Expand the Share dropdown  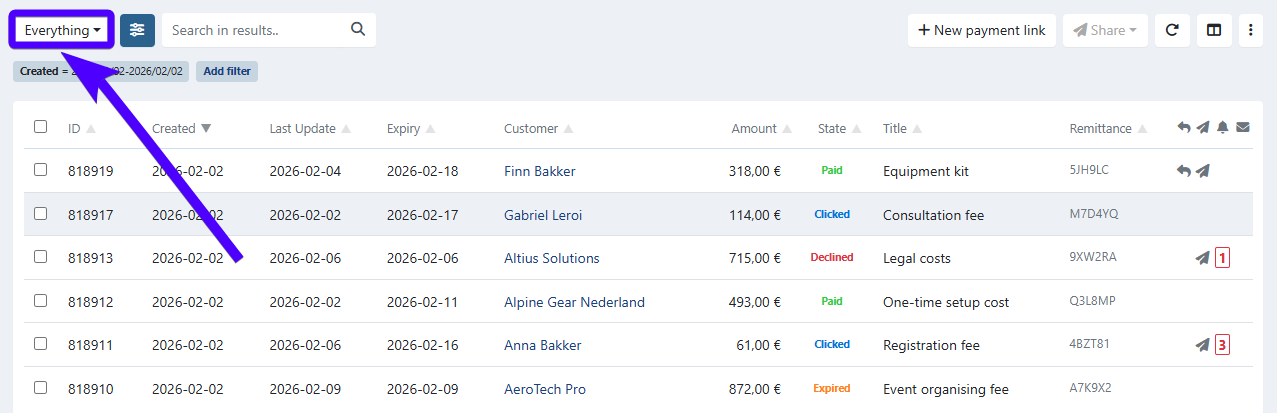1104,30
